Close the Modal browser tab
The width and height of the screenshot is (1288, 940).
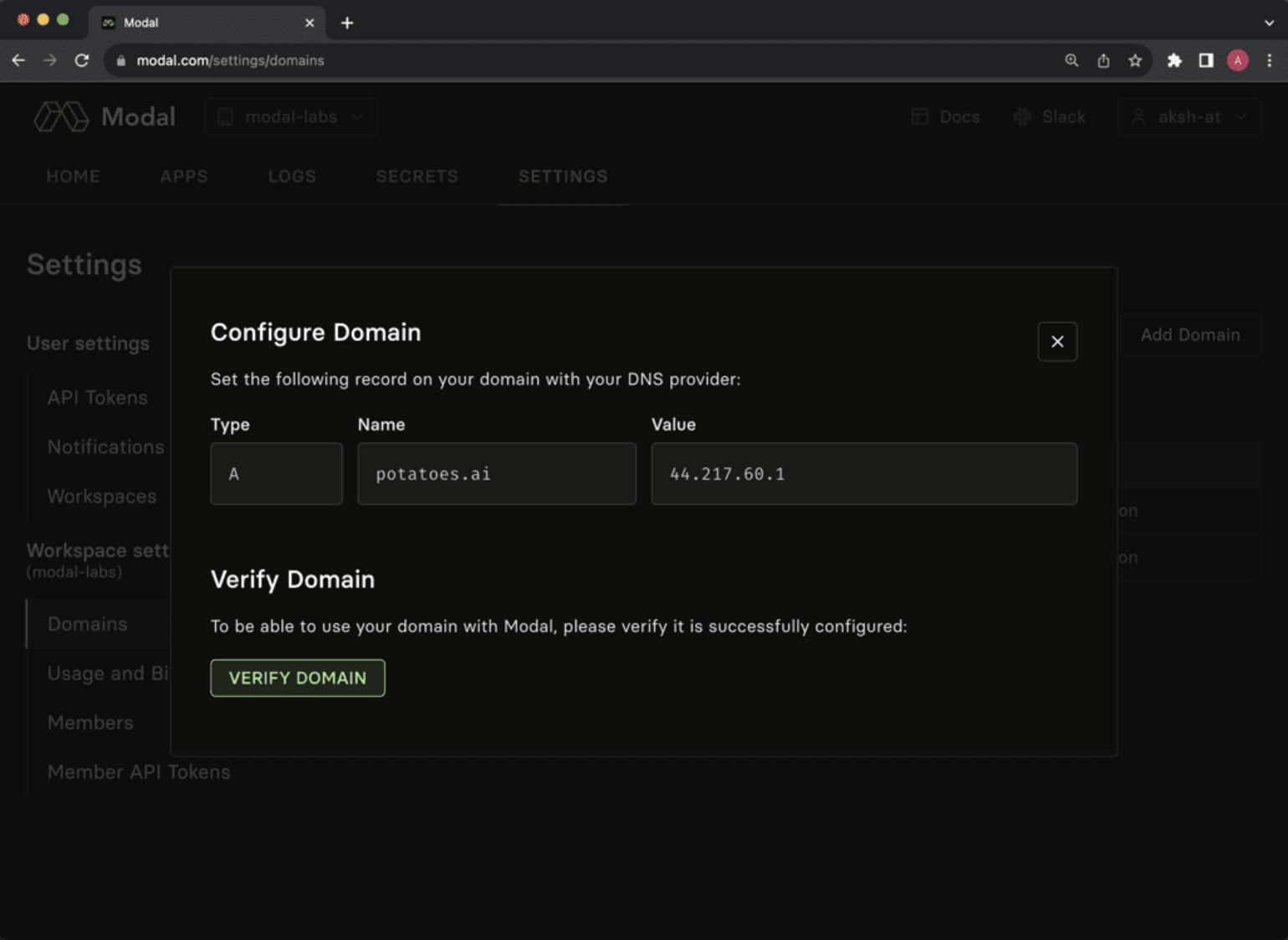tap(309, 23)
